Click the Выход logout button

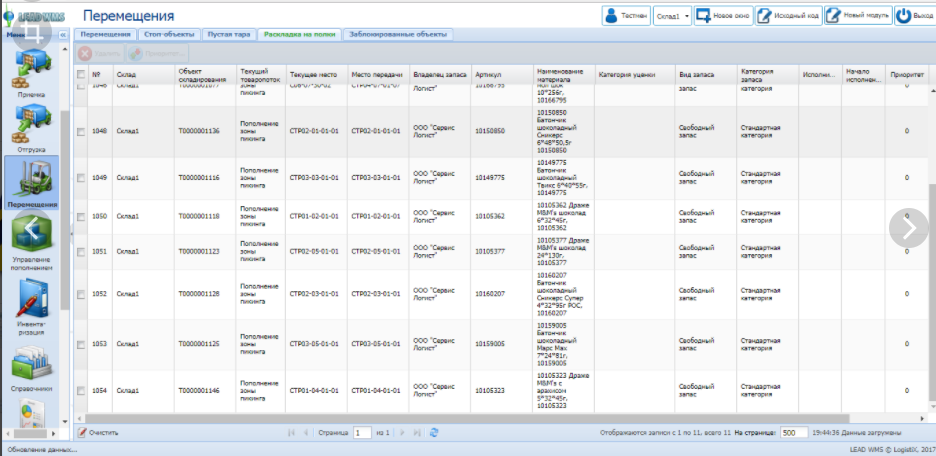915,17
